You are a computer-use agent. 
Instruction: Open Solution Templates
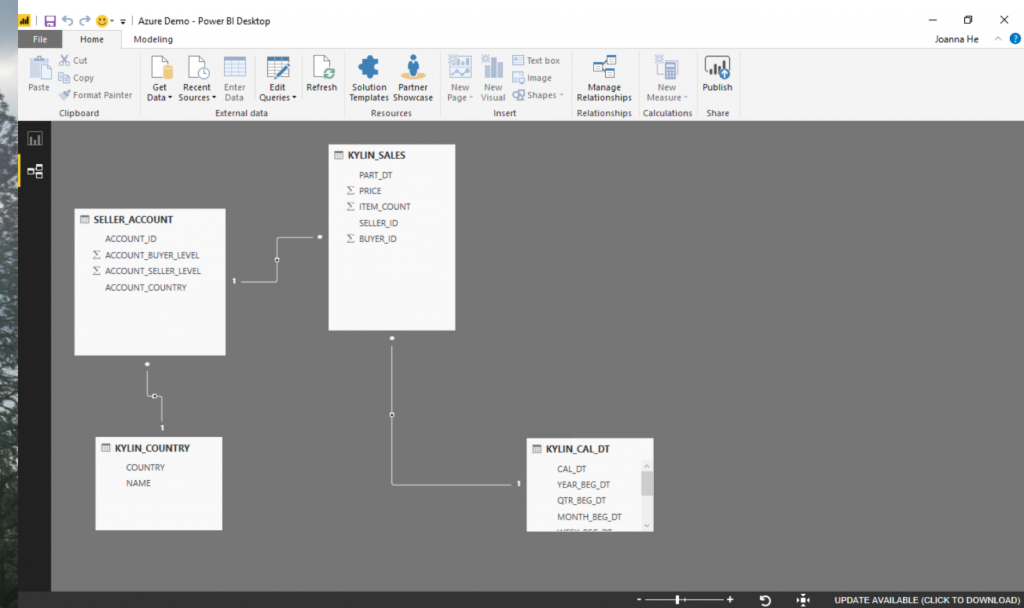point(369,78)
